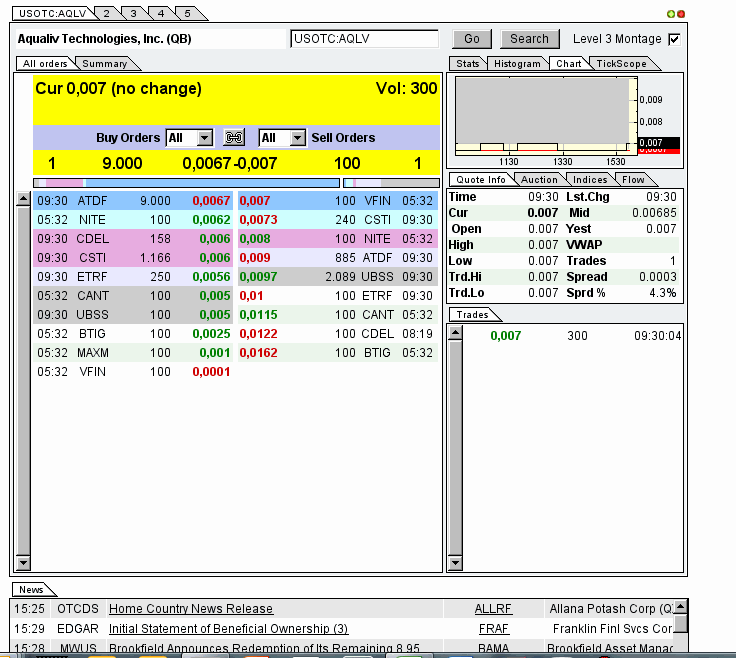Click the ALLRF ticker link
Viewport: 736px width, 658px height.
pyautogui.click(x=493, y=609)
